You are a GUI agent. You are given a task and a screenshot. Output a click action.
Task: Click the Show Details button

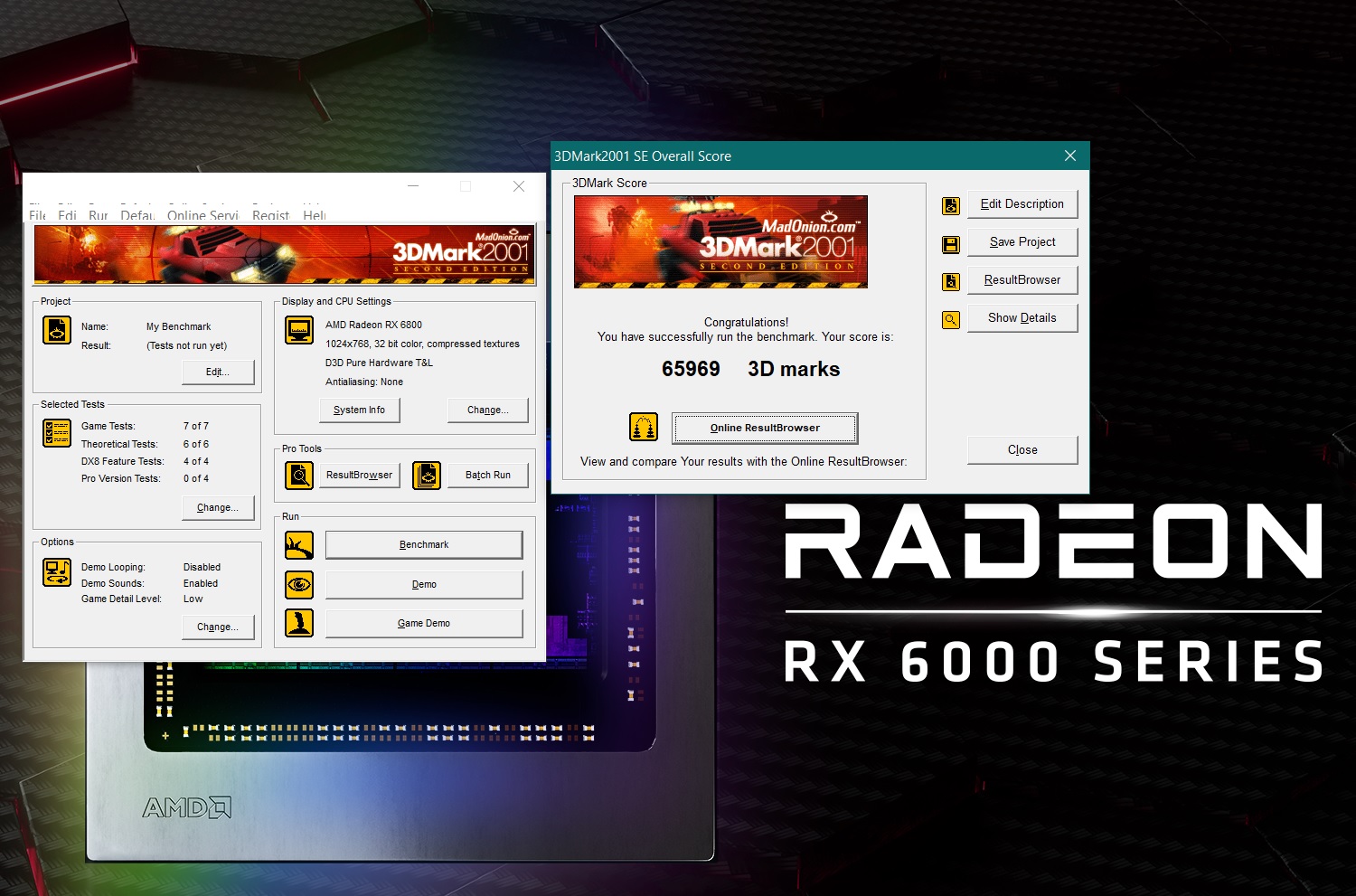(x=1022, y=317)
